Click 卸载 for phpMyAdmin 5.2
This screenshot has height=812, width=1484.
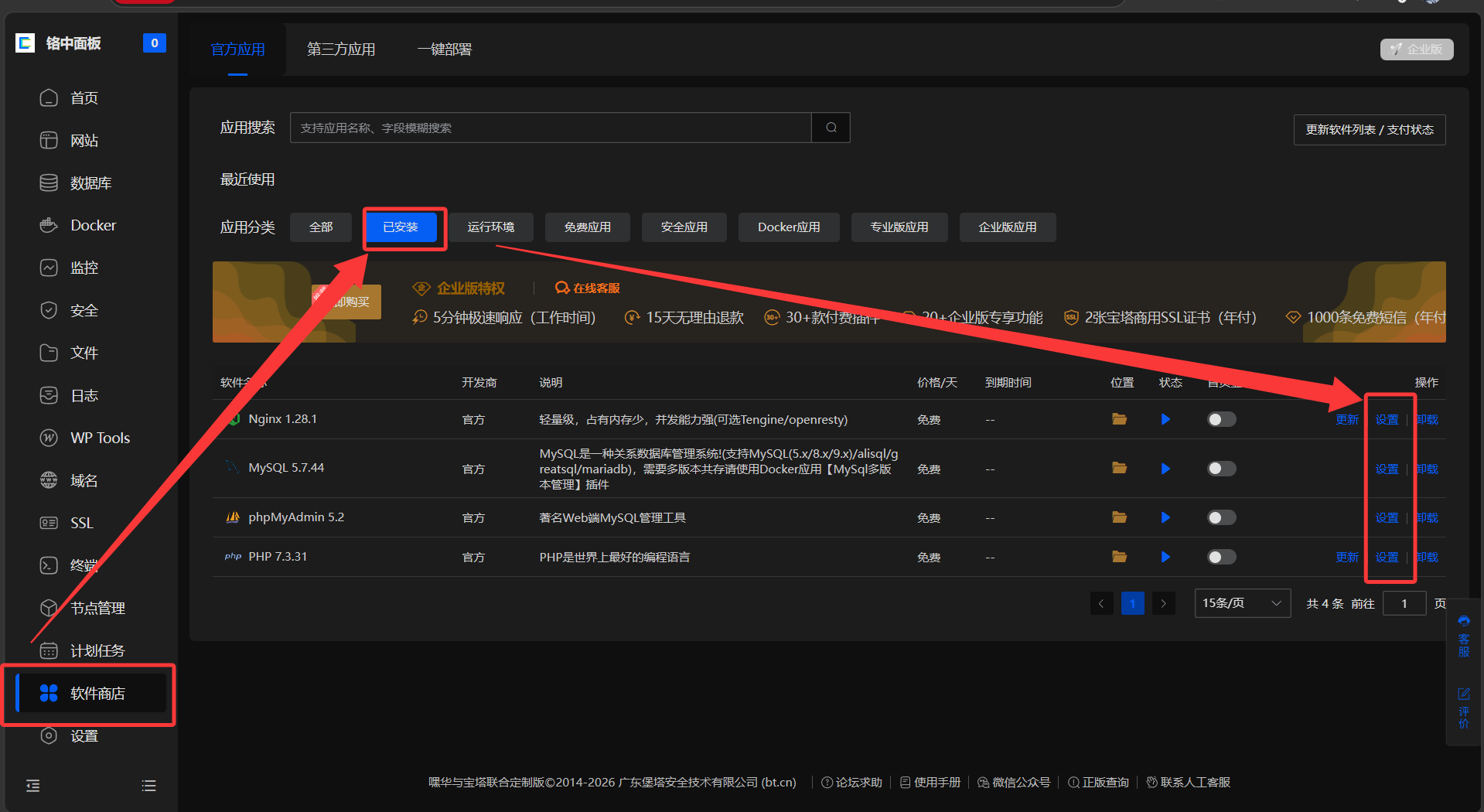pyautogui.click(x=1427, y=518)
